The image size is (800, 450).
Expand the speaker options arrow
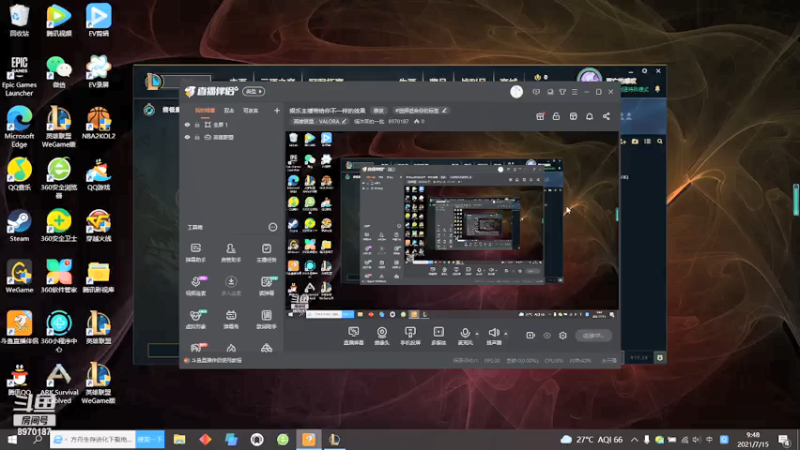(x=506, y=334)
